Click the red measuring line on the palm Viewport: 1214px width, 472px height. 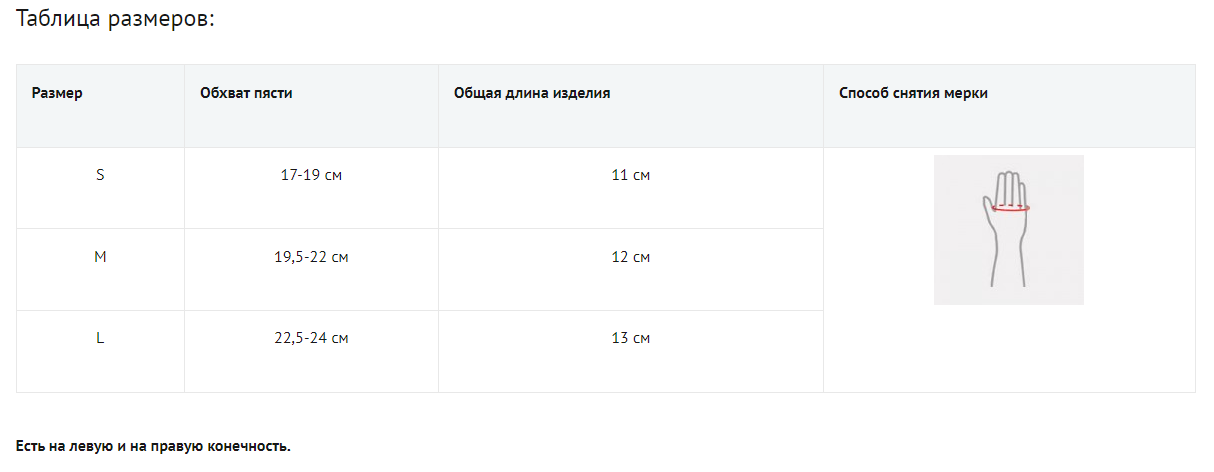coord(1009,209)
